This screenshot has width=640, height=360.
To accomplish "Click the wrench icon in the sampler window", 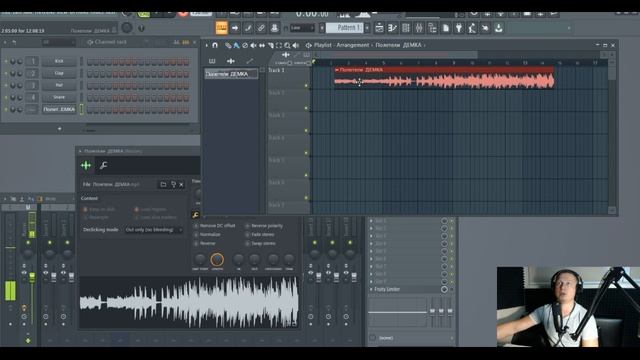I will (x=103, y=165).
